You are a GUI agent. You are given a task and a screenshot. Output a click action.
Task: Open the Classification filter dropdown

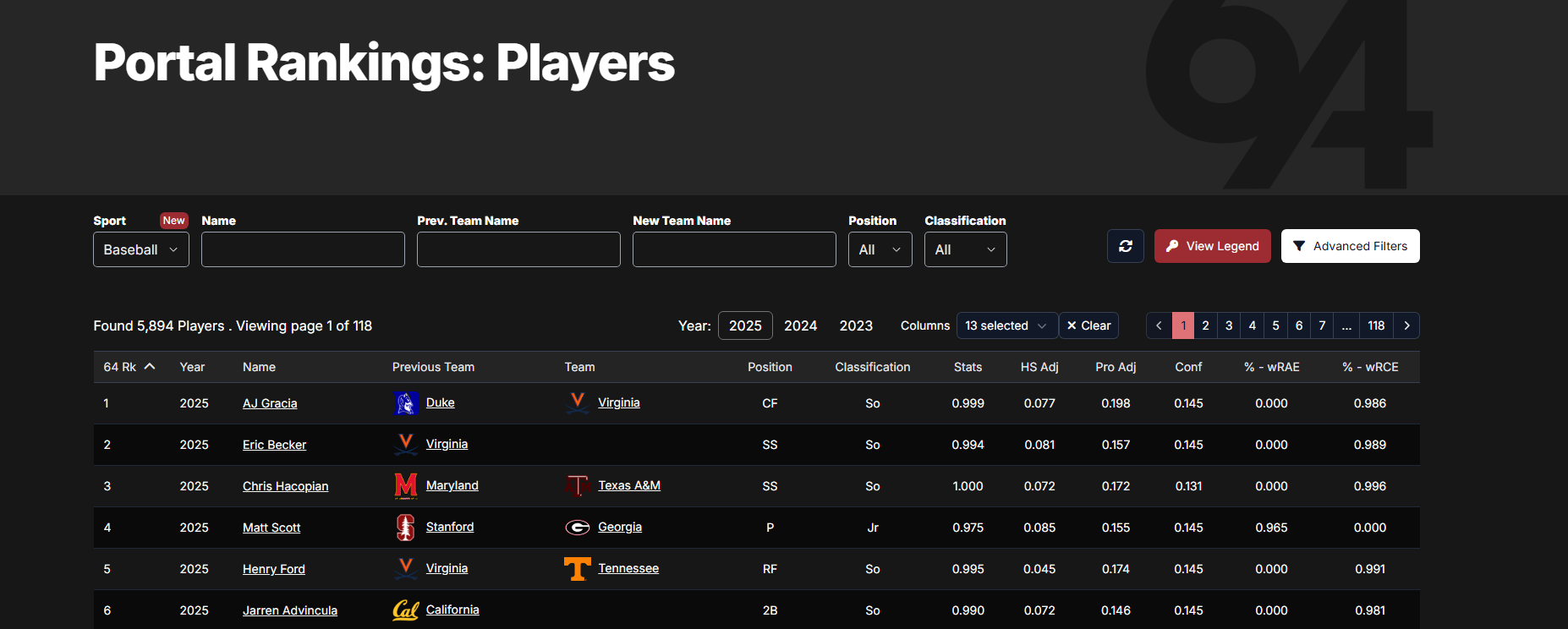pos(965,249)
